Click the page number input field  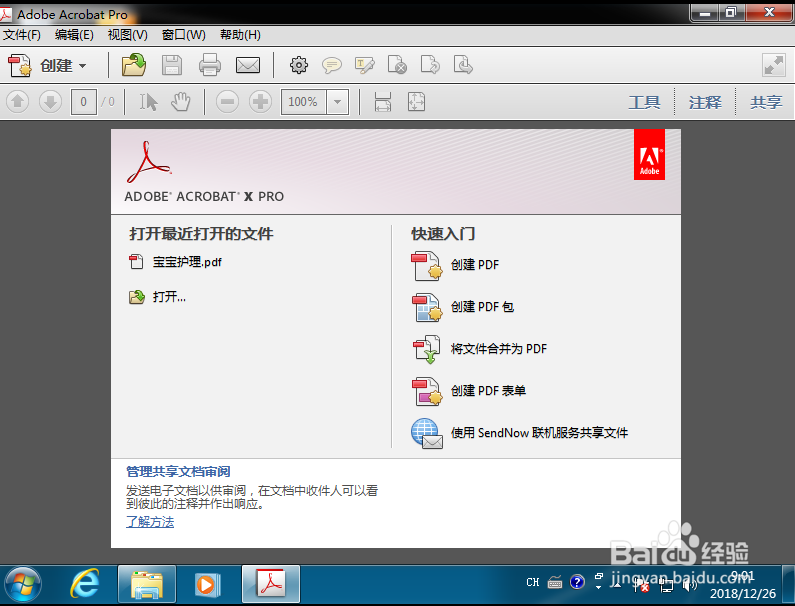(84, 102)
